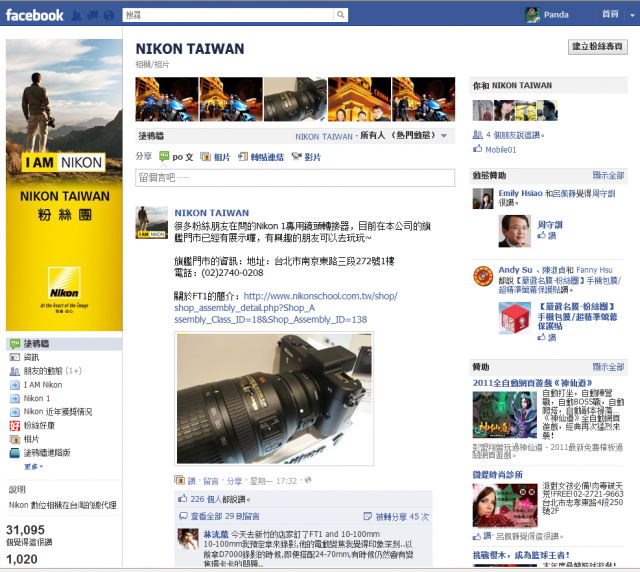Click red cube 名膜 page image
Image resolution: width=640 pixels, height=572 pixels.
(x=515, y=318)
